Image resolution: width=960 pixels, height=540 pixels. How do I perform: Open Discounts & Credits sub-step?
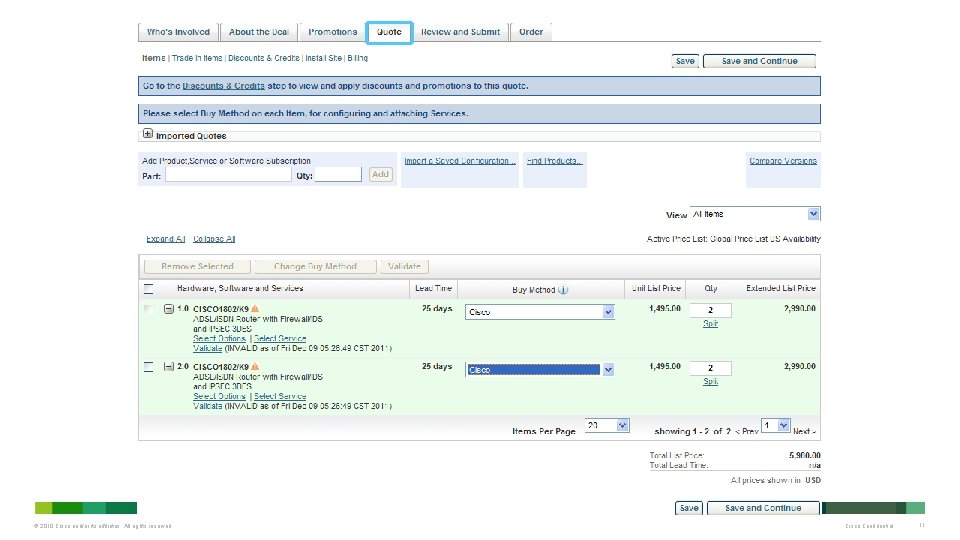(264, 58)
